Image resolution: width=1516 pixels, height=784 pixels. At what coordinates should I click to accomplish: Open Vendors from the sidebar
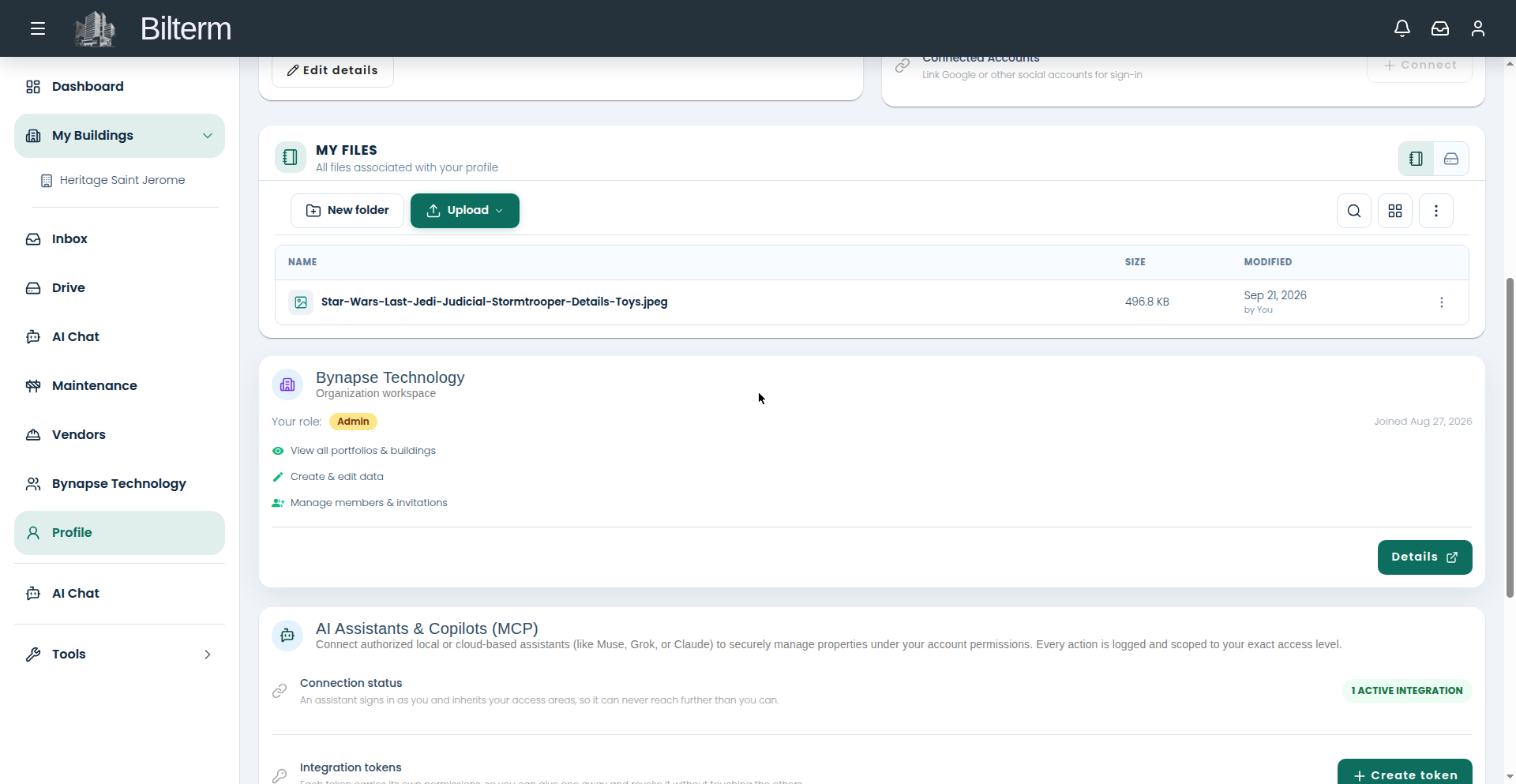coord(119,435)
